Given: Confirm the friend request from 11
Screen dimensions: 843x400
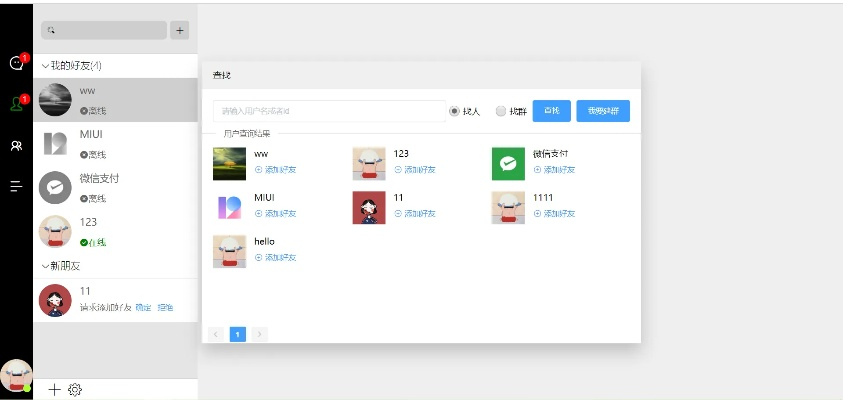Looking at the screenshot, I should [143, 308].
